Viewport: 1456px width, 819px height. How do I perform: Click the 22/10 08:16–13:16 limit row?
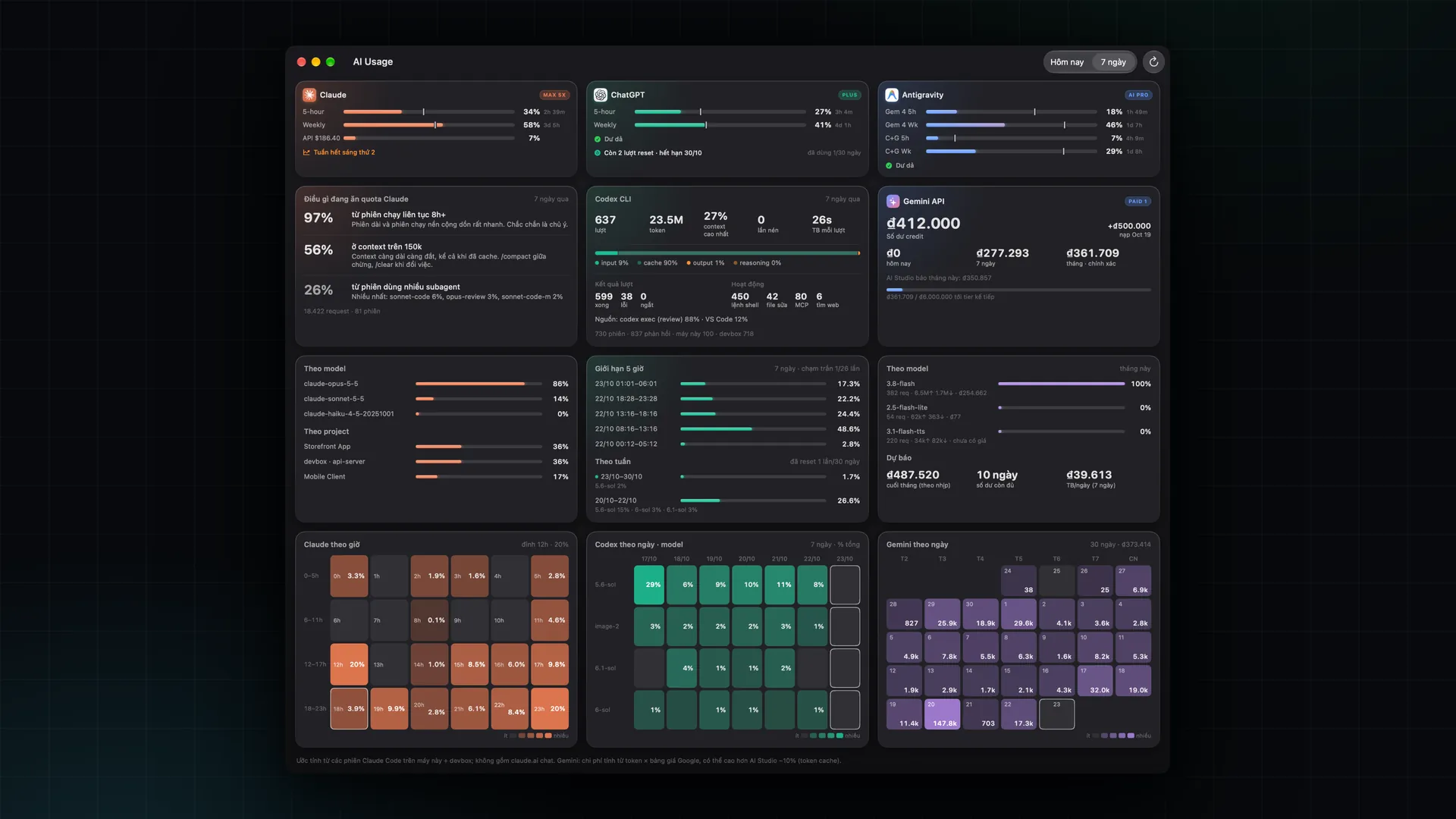(727, 429)
